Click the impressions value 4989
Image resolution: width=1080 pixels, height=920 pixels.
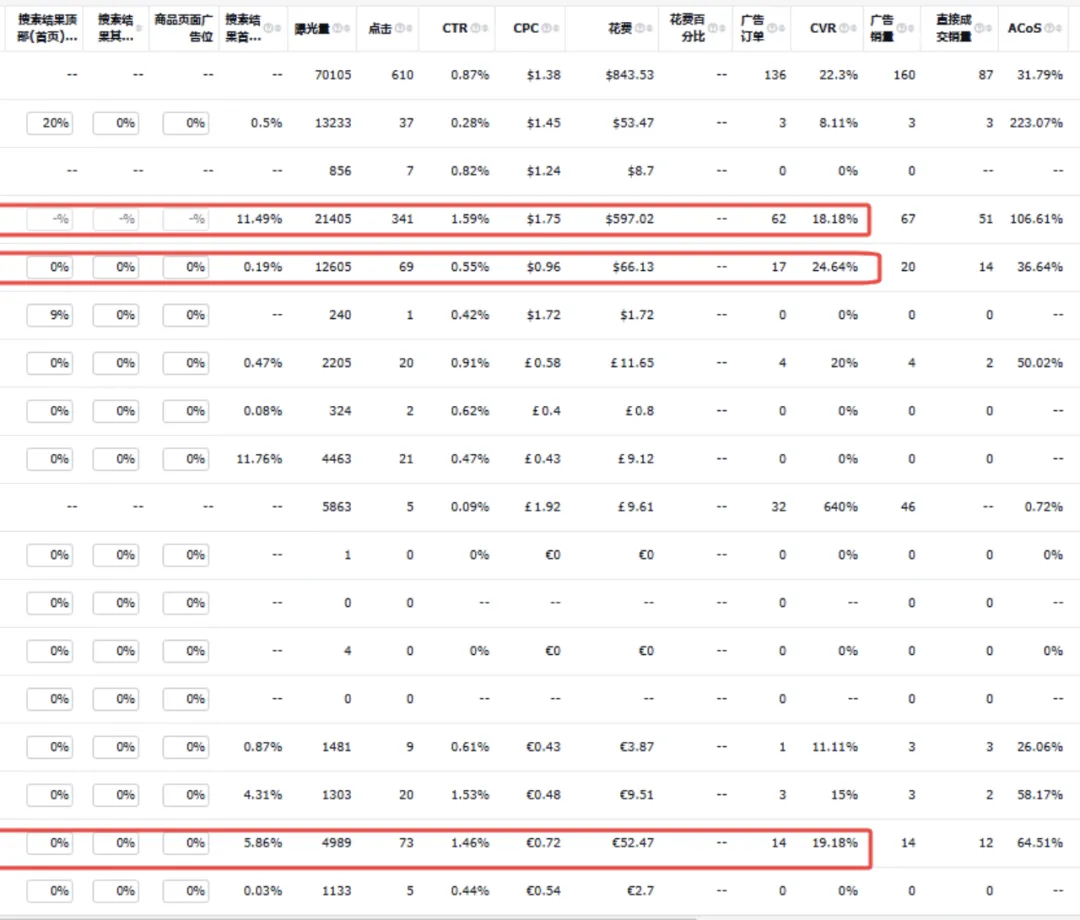[x=337, y=843]
